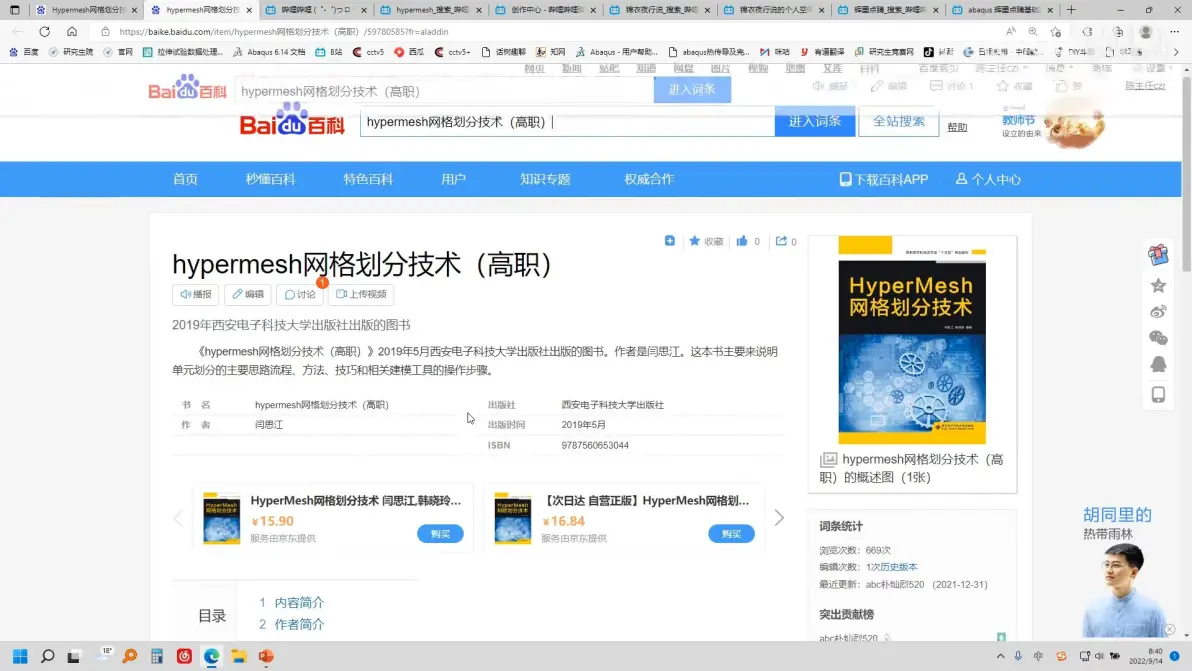Share to QQ via penguin sidebar icon
The image size is (1192, 671).
pos(1158,365)
